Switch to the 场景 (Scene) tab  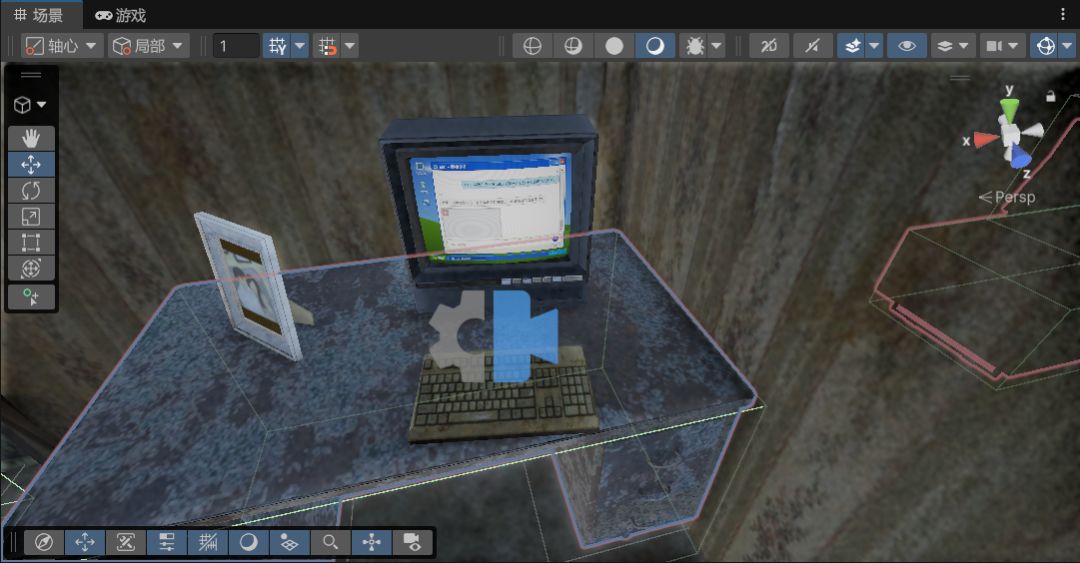pyautogui.click(x=39, y=15)
